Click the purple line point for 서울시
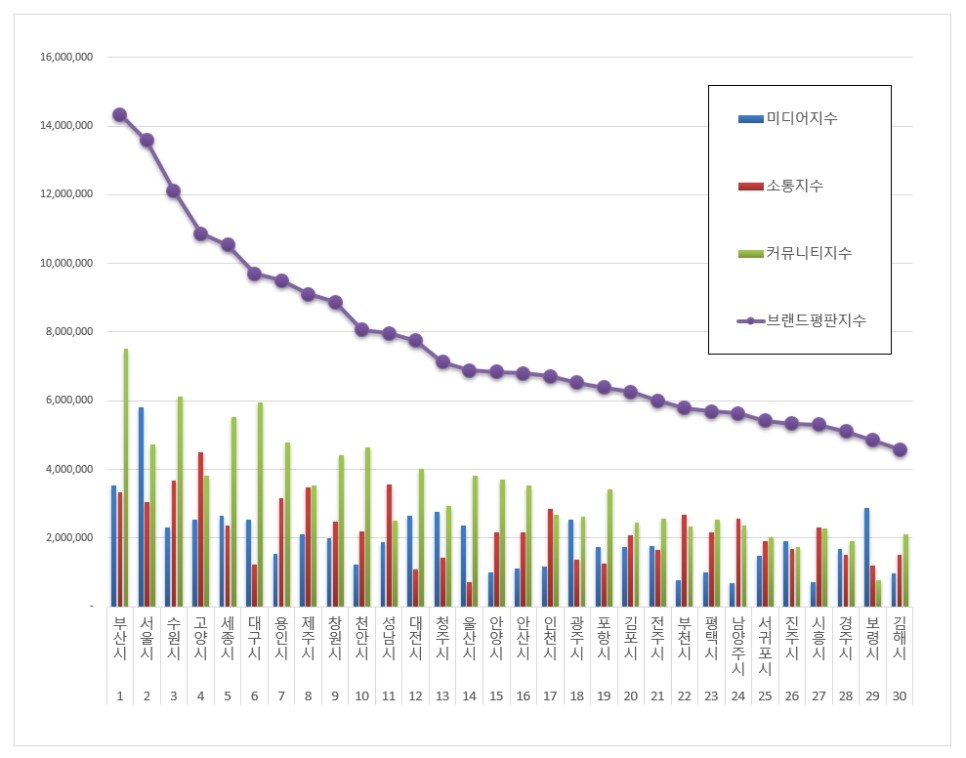The height and width of the screenshot is (758, 966). [x=147, y=140]
